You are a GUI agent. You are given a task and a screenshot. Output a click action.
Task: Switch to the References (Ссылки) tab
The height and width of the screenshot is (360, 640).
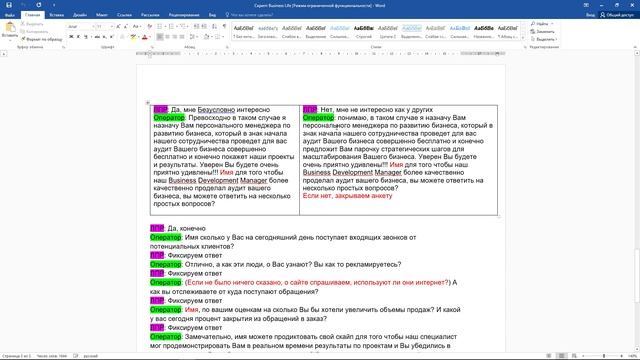tap(124, 15)
